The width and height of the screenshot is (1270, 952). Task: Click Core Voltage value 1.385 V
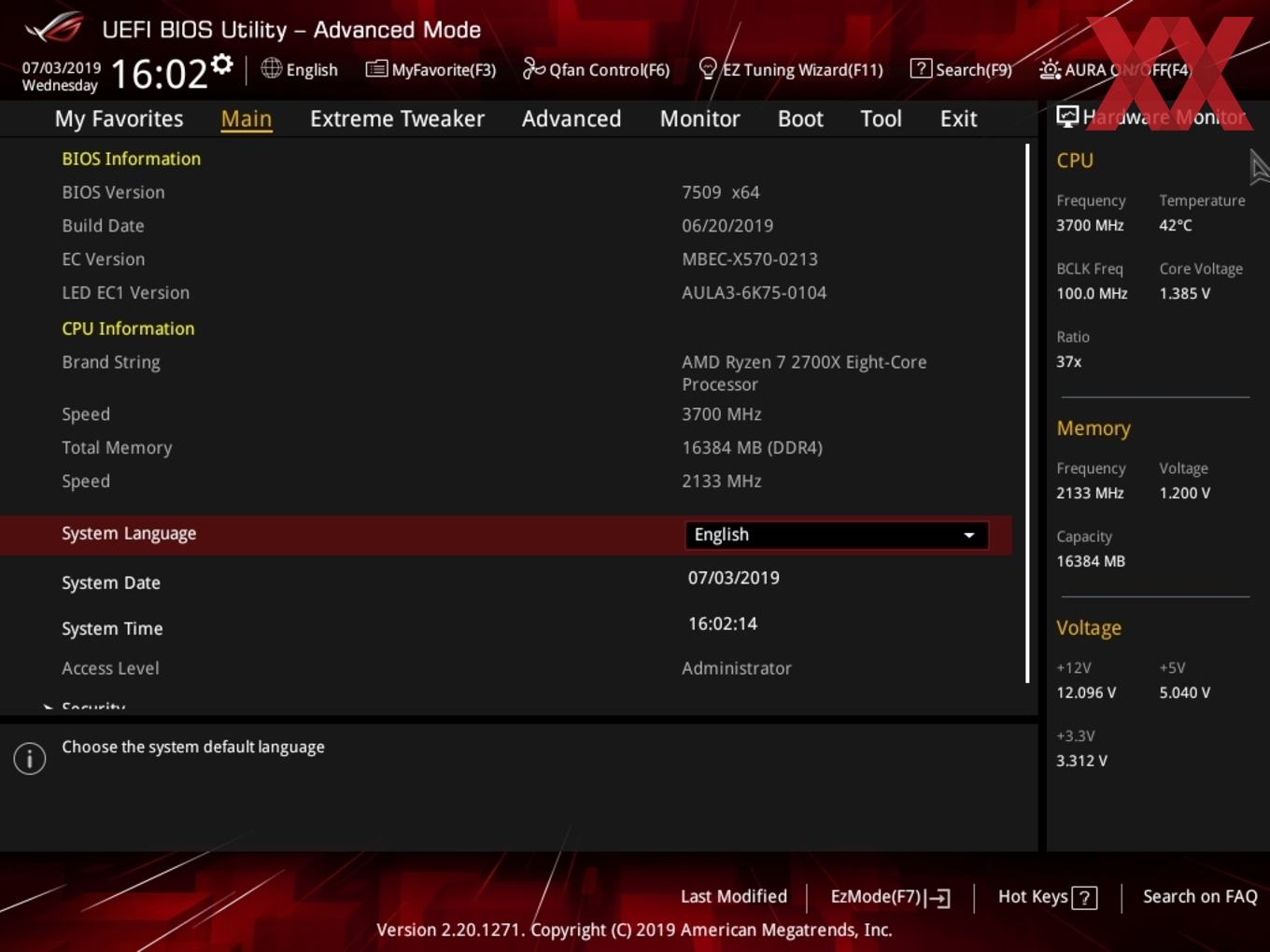coord(1184,293)
